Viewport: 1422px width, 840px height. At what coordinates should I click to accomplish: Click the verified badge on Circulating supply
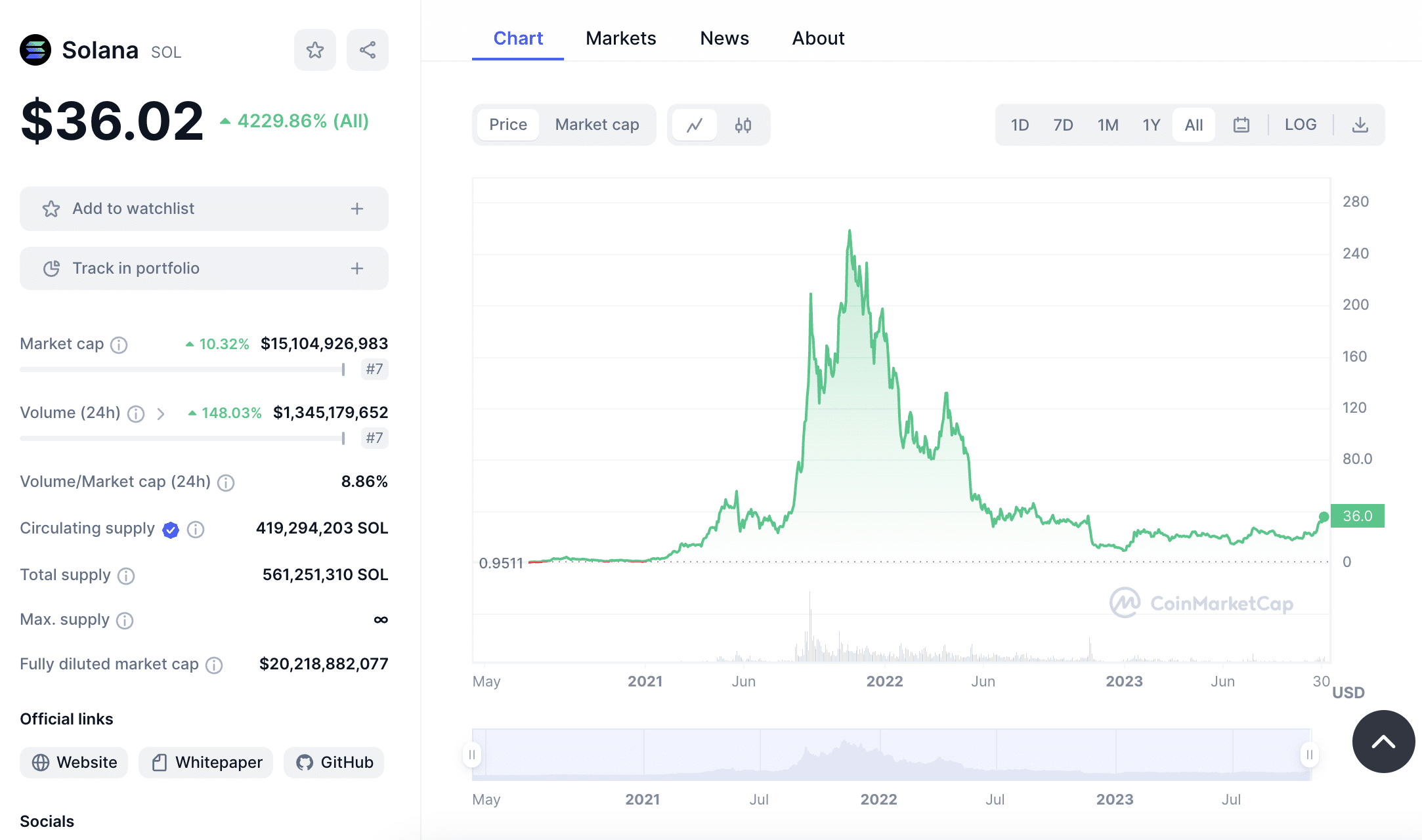coord(171,530)
